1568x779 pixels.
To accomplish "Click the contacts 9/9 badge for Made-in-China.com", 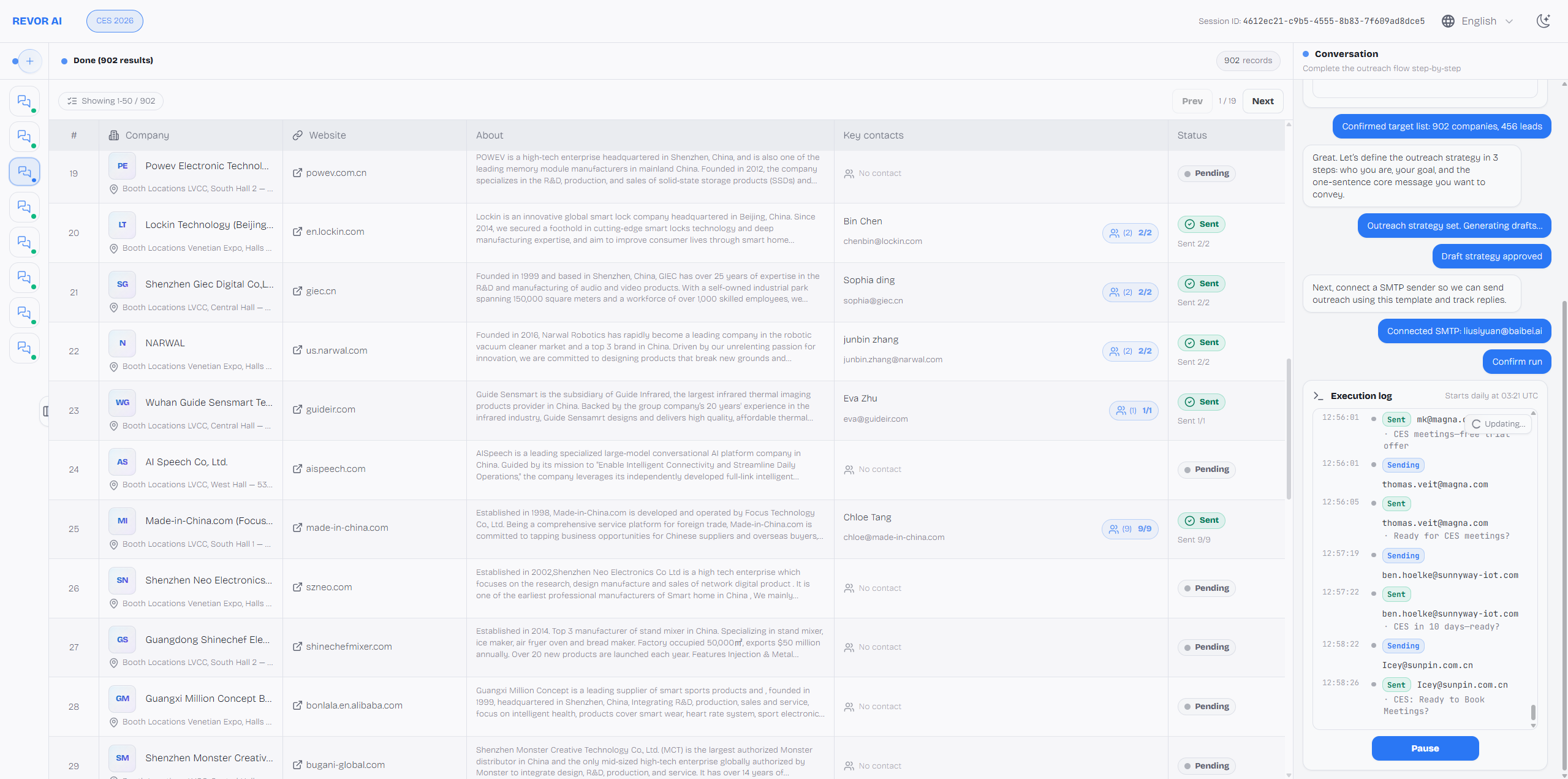I will [1130, 529].
